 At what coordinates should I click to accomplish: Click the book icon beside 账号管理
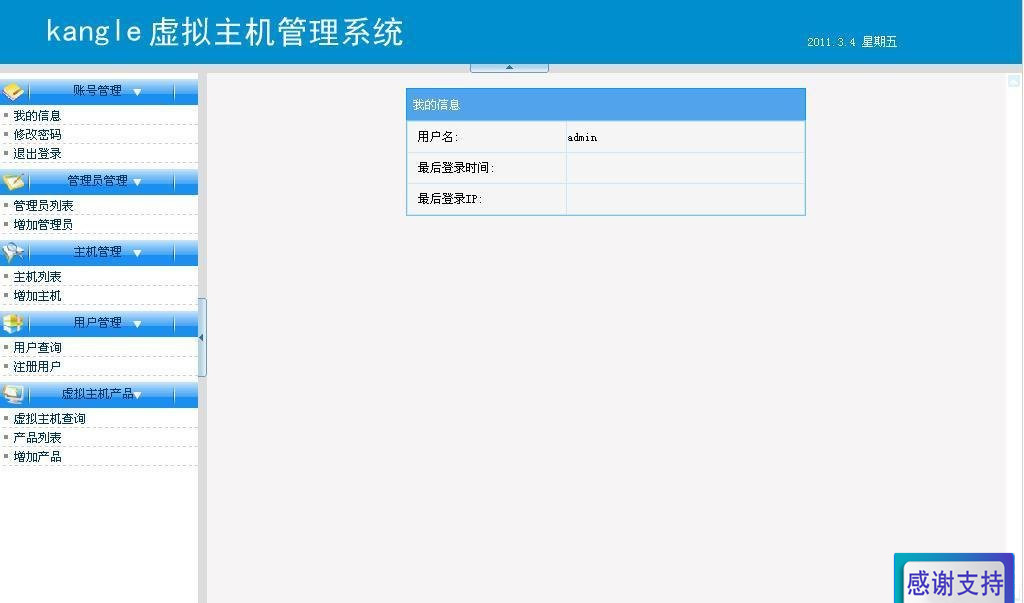(x=13, y=91)
